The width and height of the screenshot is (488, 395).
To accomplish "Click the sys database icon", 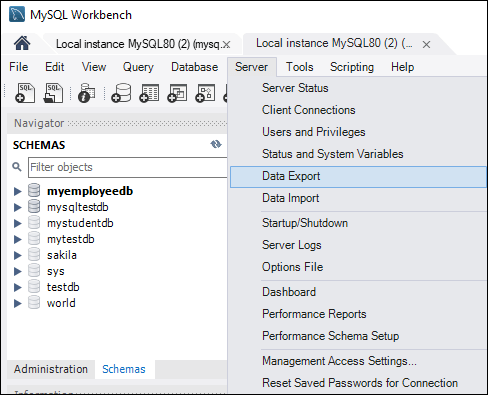I will 34,270.
